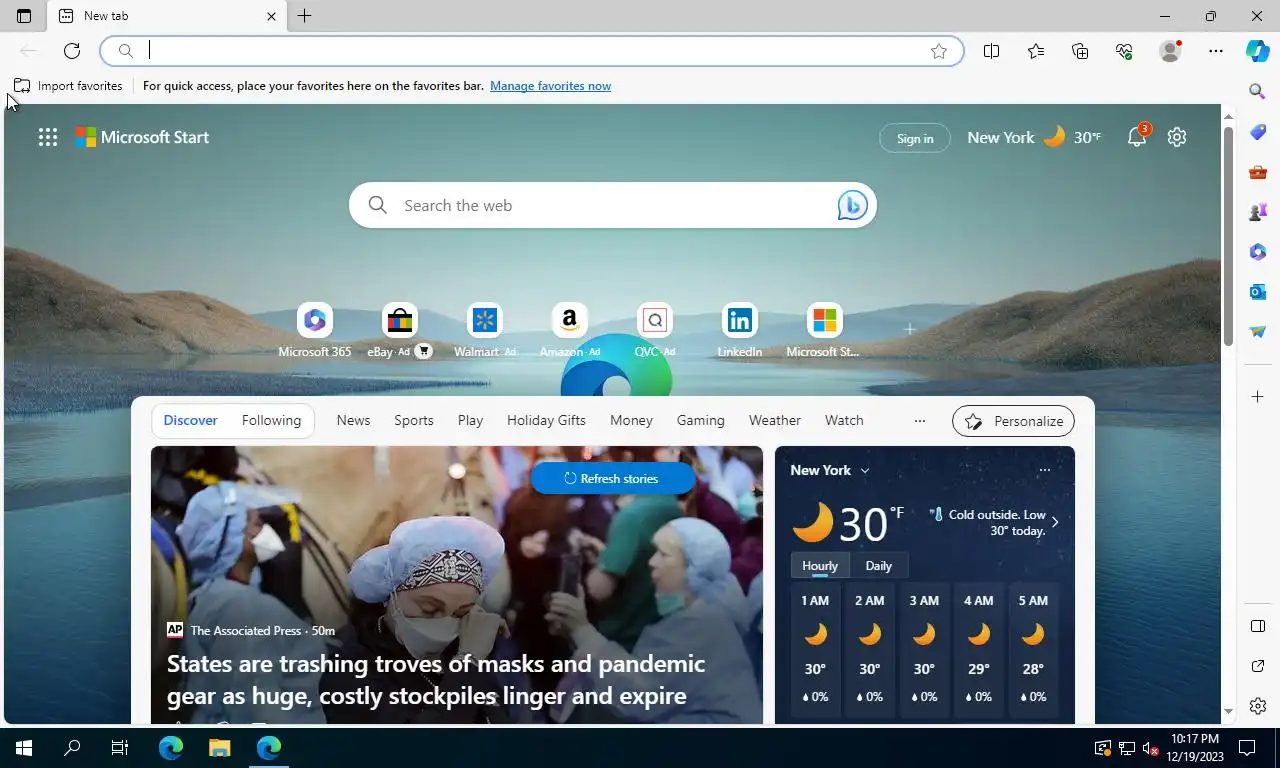1280x768 pixels.
Task: Open page settings gear icon
Action: tap(1177, 137)
